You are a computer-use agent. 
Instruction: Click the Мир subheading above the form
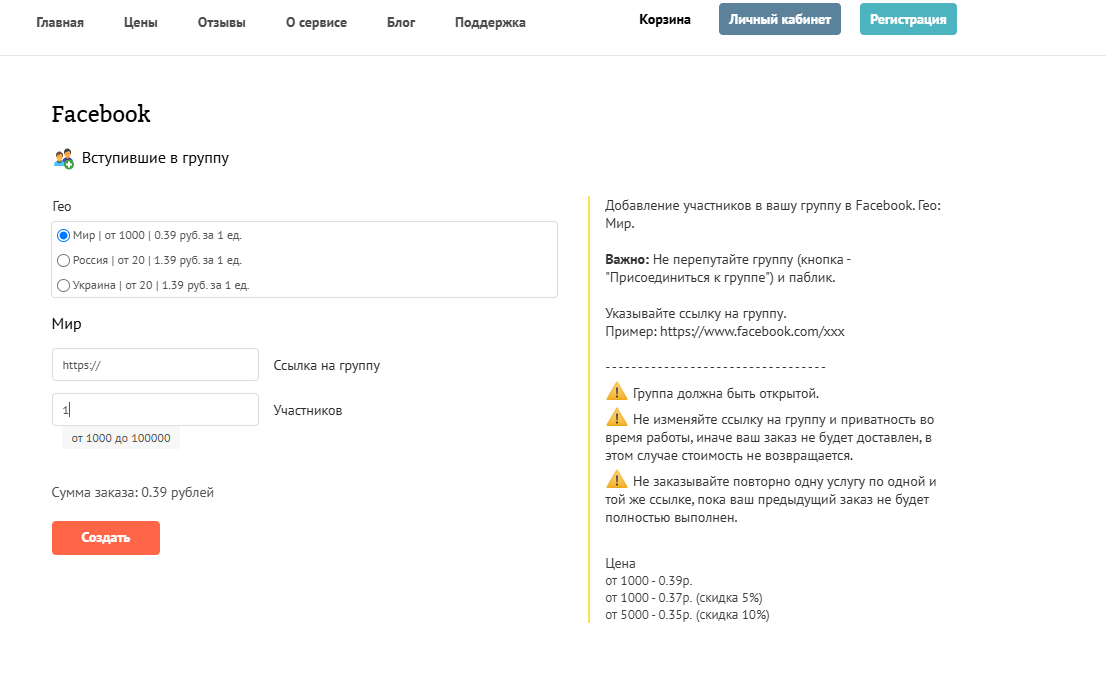click(x=66, y=324)
